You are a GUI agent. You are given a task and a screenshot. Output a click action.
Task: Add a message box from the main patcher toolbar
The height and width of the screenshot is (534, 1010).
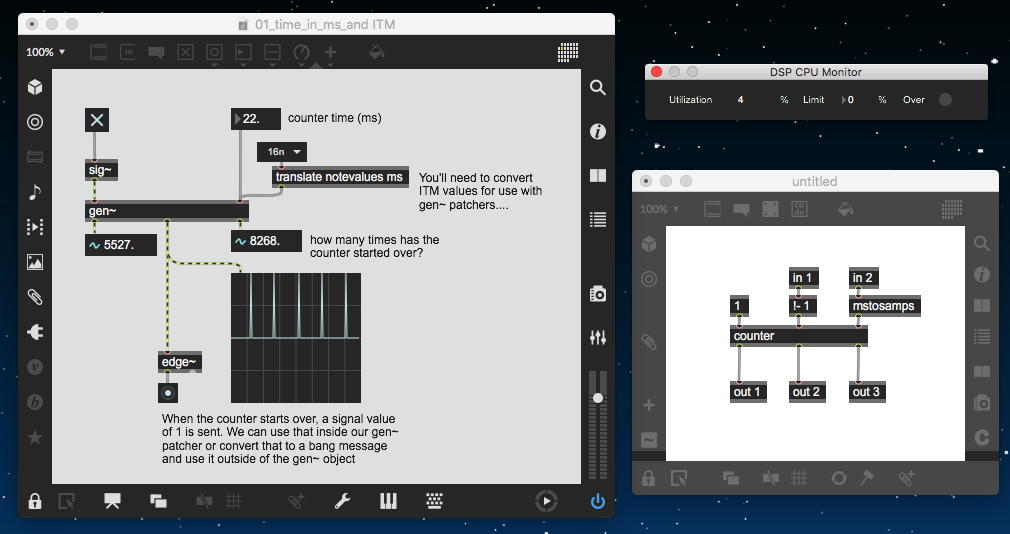pos(128,52)
